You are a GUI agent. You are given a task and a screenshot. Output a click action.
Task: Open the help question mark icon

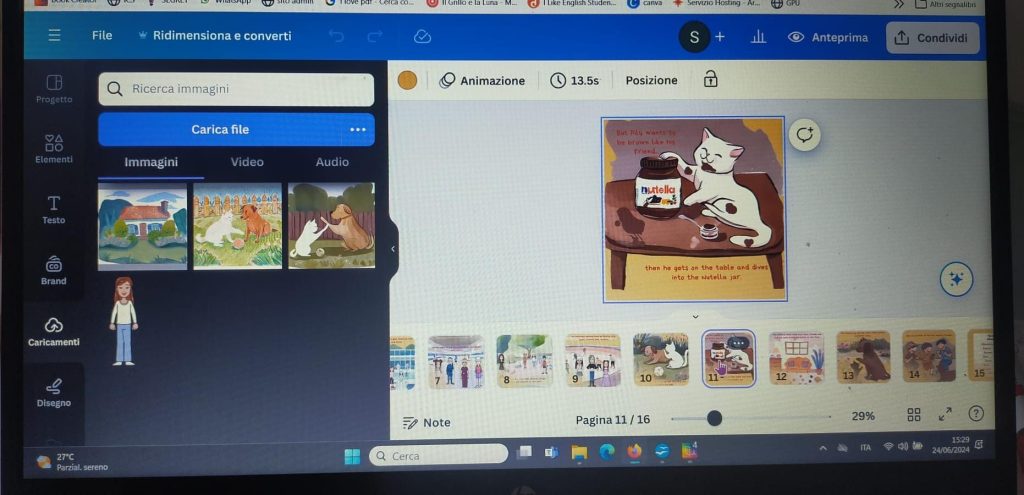point(975,413)
